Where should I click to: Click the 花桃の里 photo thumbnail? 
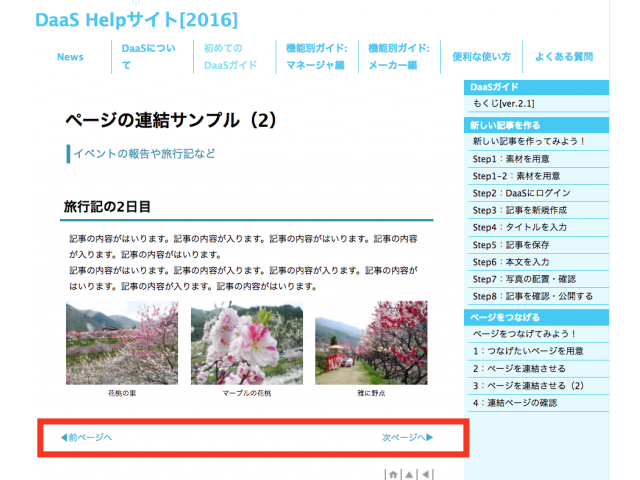click(x=122, y=343)
